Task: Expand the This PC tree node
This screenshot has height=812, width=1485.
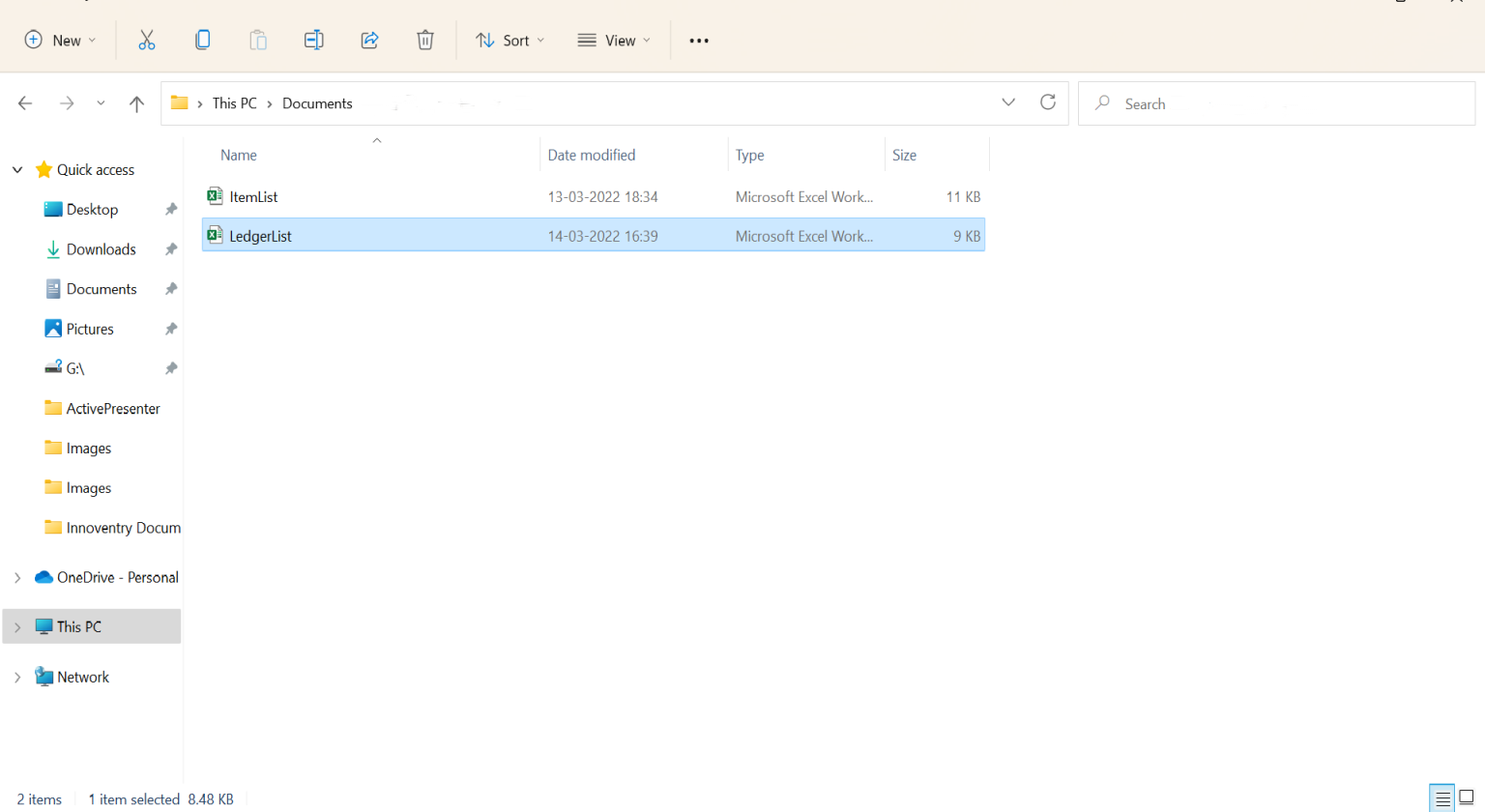Action: 17,626
